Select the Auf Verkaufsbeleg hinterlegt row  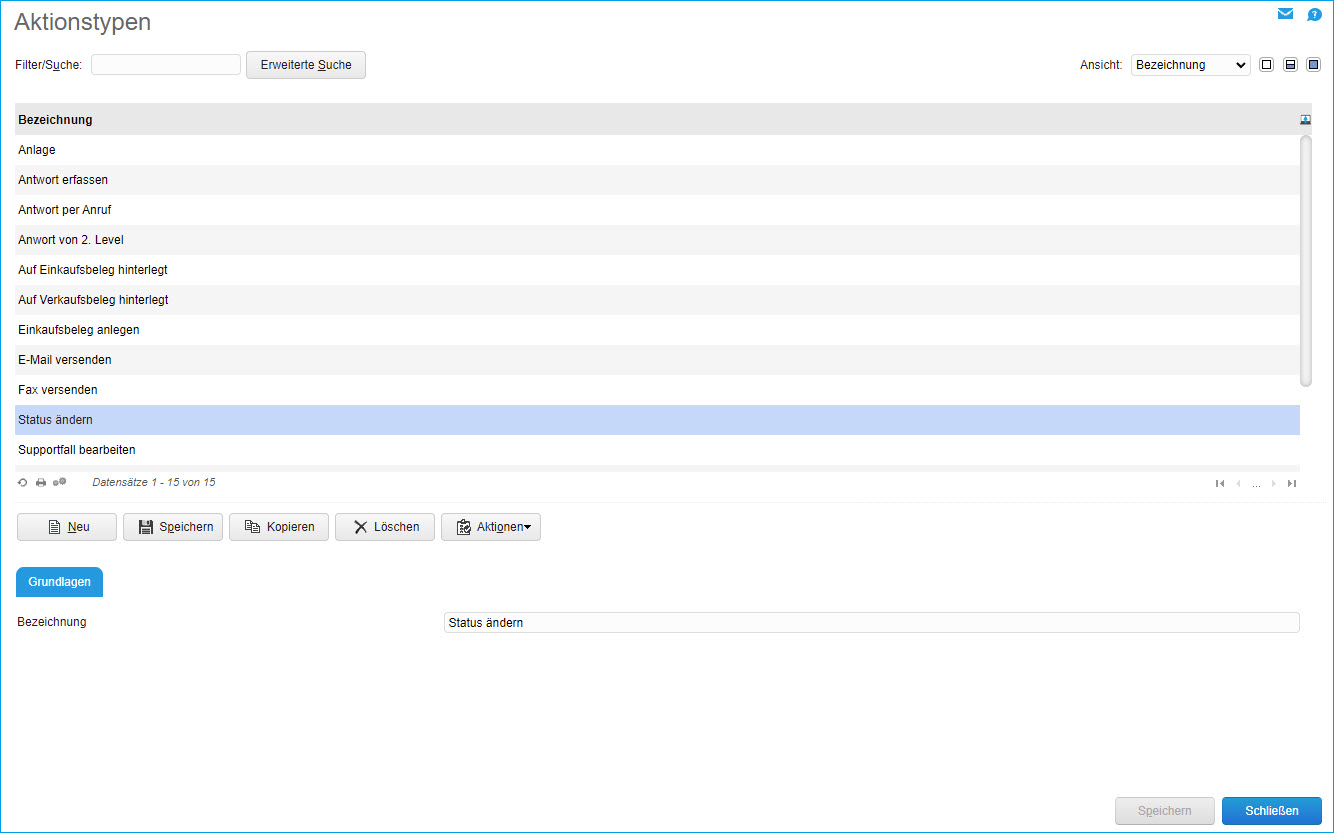pyautogui.click(x=657, y=300)
